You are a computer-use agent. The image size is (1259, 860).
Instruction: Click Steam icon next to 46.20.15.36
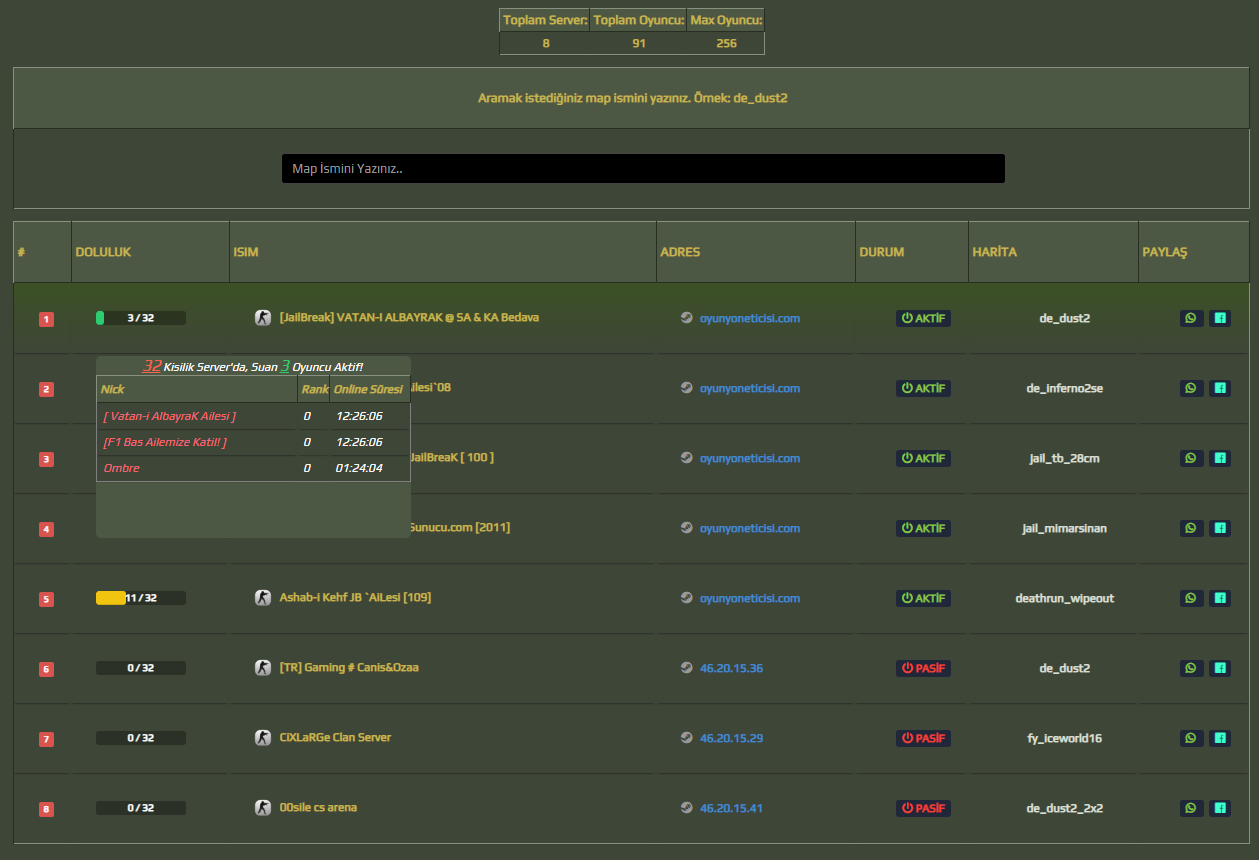(686, 668)
